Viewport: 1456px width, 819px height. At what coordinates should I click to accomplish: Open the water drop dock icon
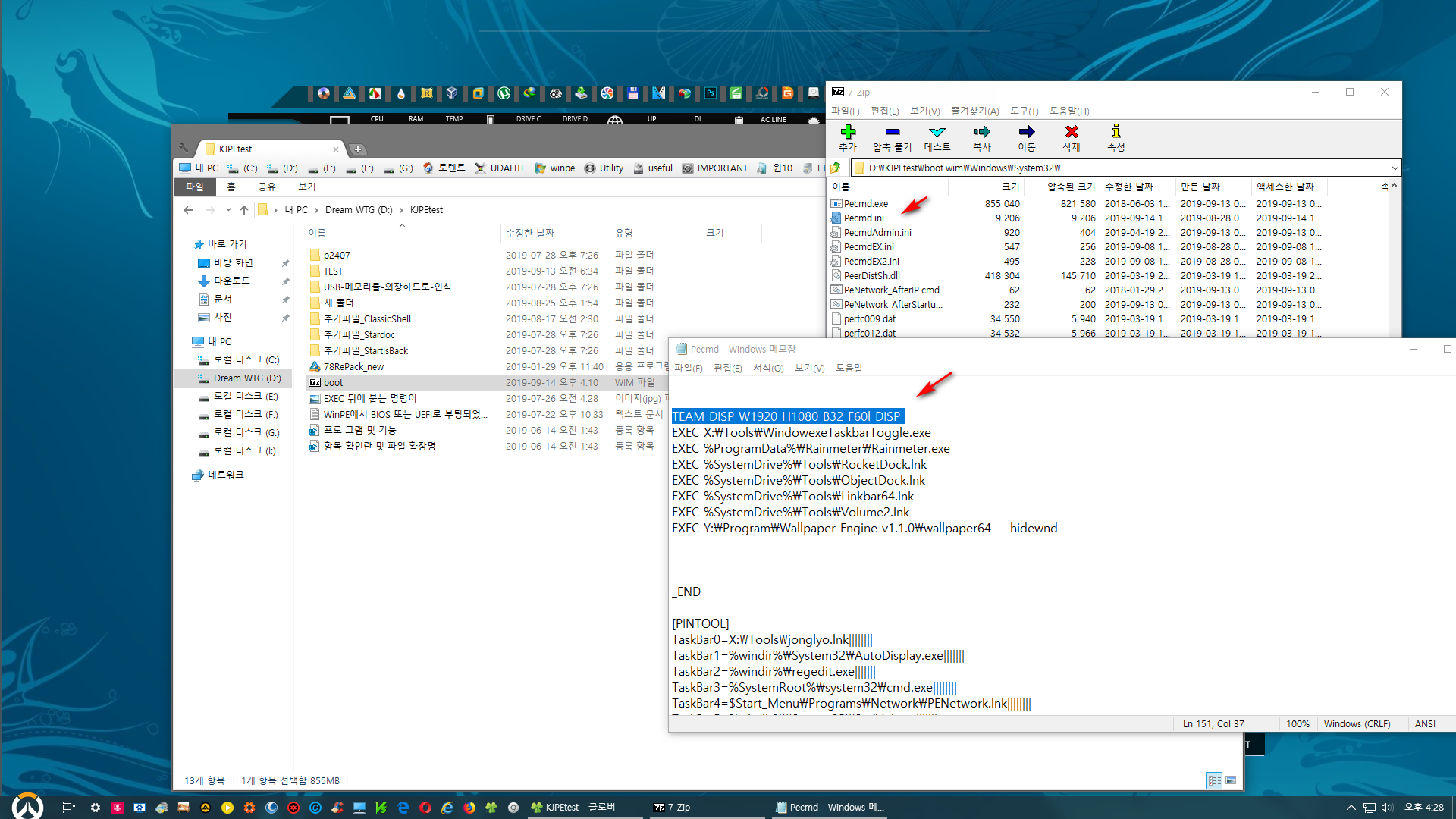401,93
